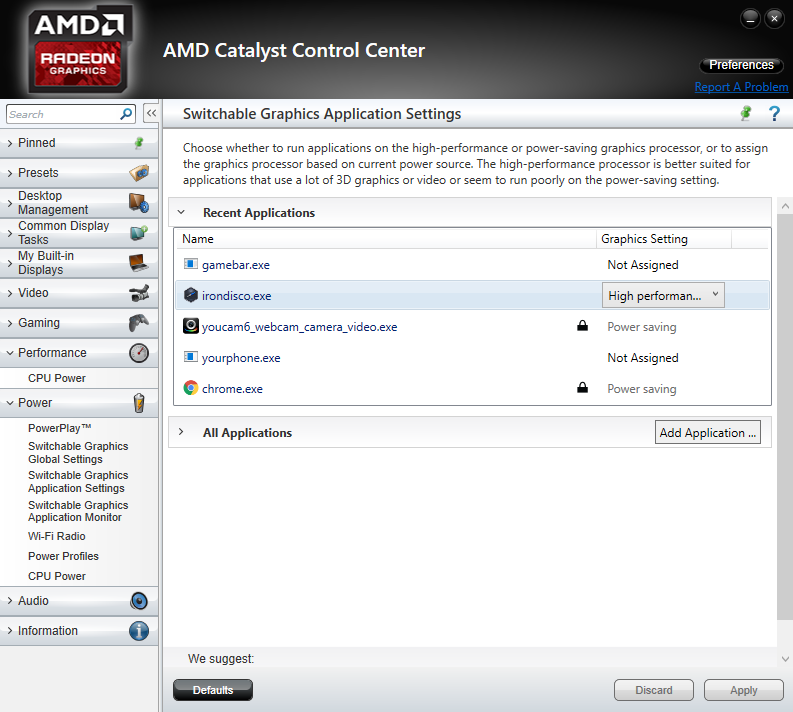
Task: Collapse the Recent Applications section
Action: tap(181, 212)
